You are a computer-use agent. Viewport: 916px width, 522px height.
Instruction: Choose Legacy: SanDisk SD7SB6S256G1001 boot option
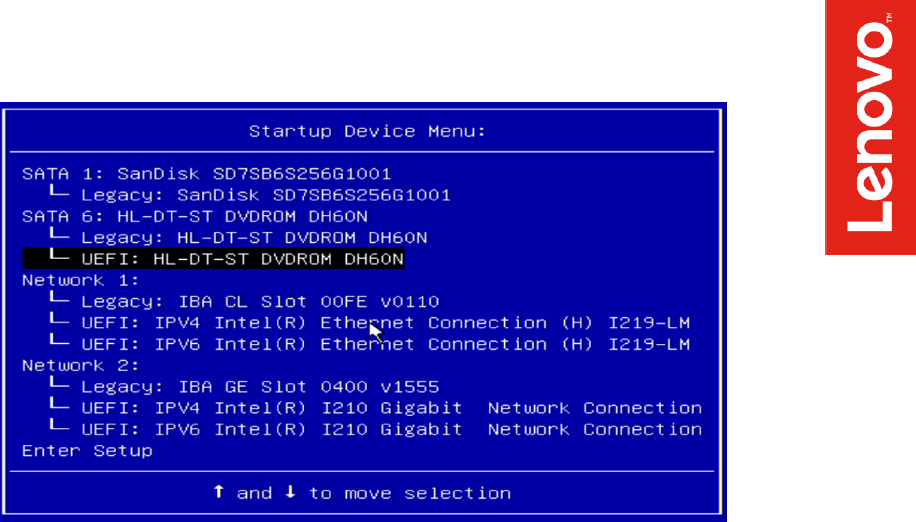point(266,194)
